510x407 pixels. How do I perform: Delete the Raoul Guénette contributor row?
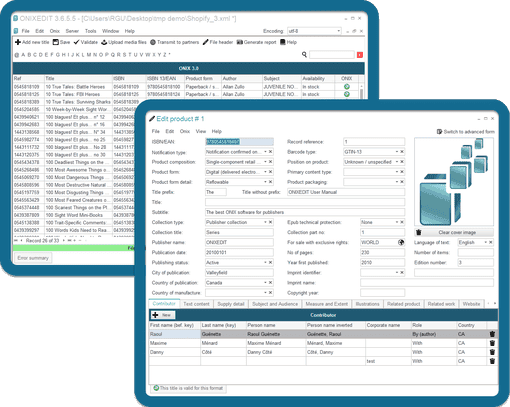click(x=492, y=334)
